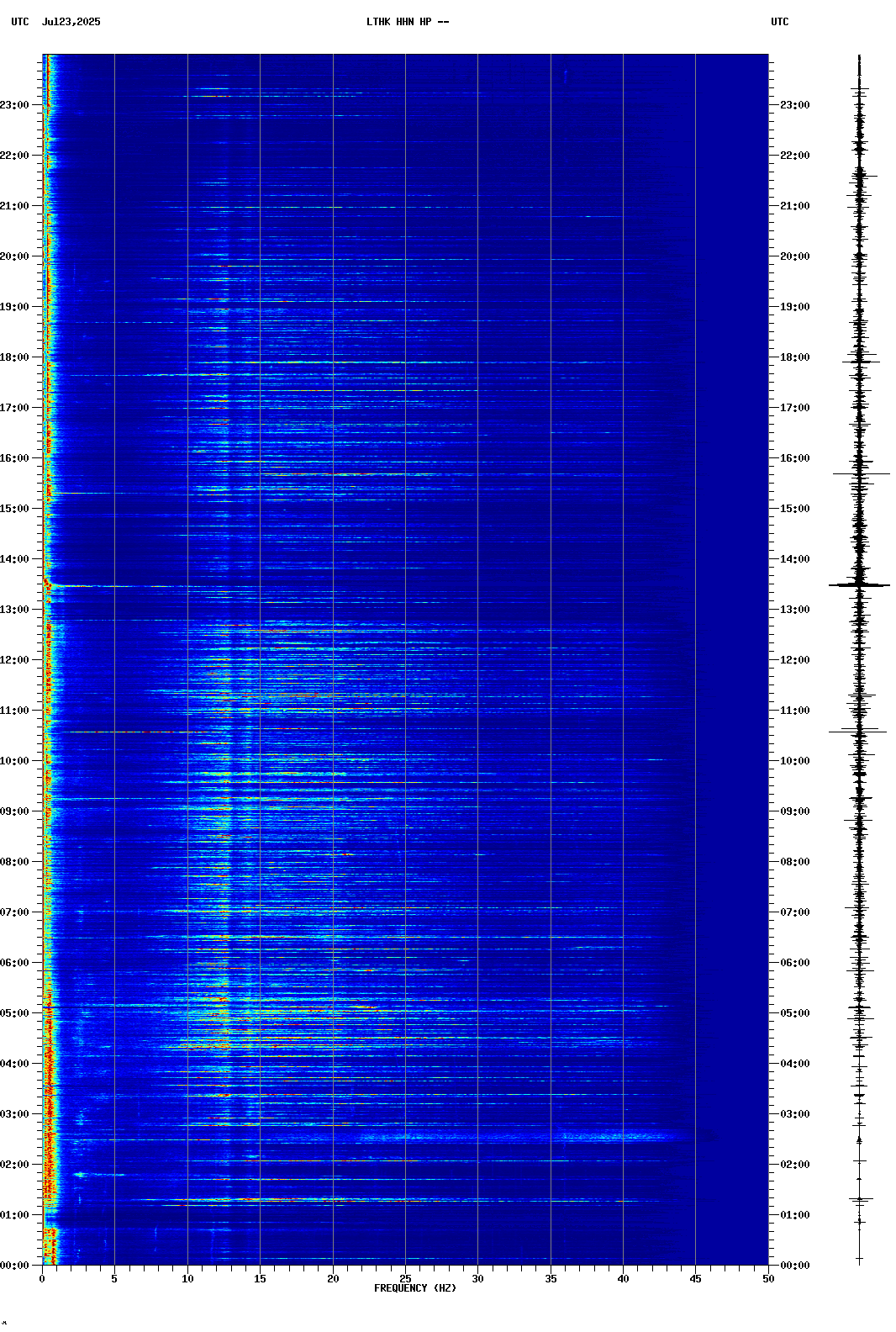Click the '5' frequency axis label
The width and height of the screenshot is (896, 1332).
(114, 1279)
